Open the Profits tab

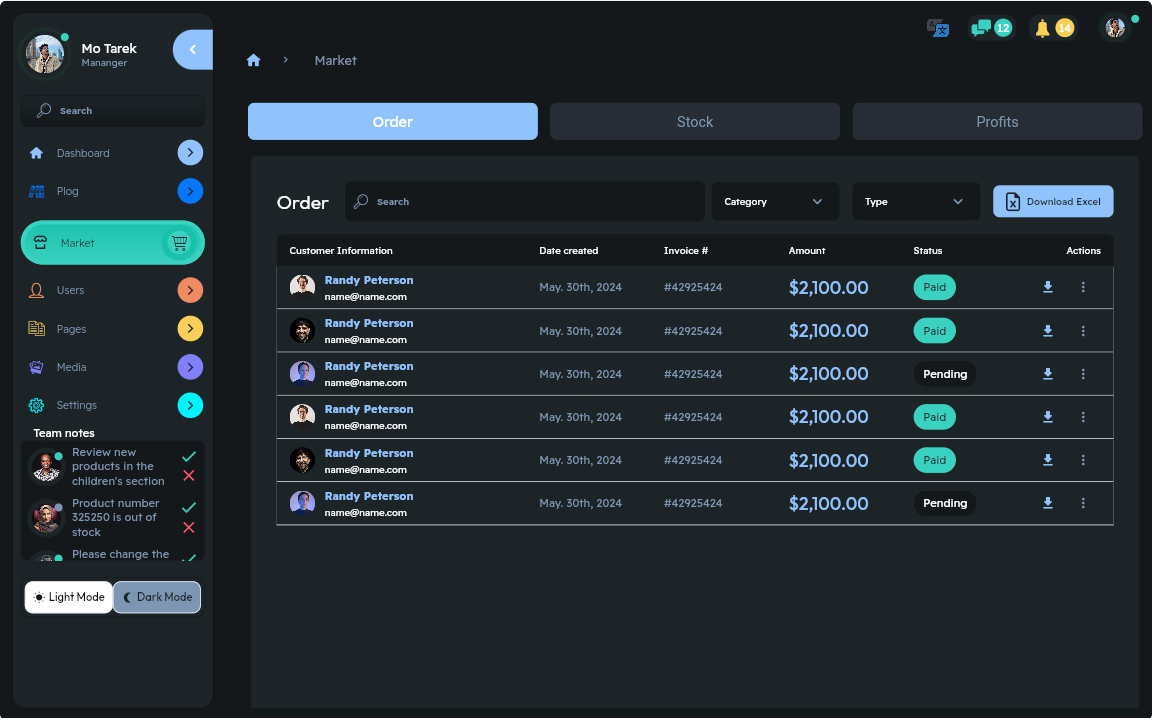996,121
